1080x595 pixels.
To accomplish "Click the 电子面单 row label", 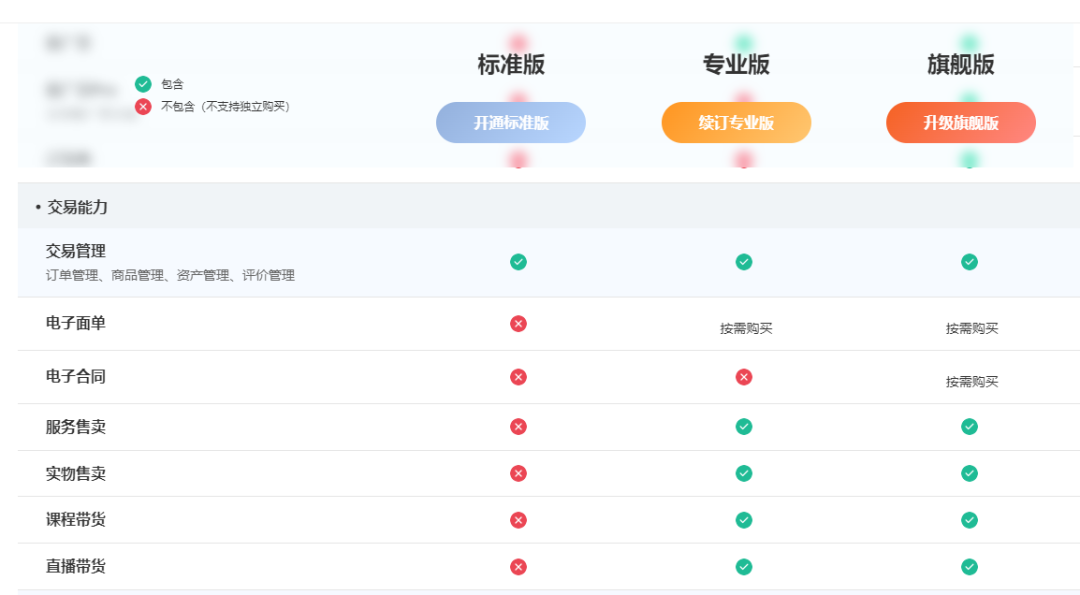I will tap(76, 323).
